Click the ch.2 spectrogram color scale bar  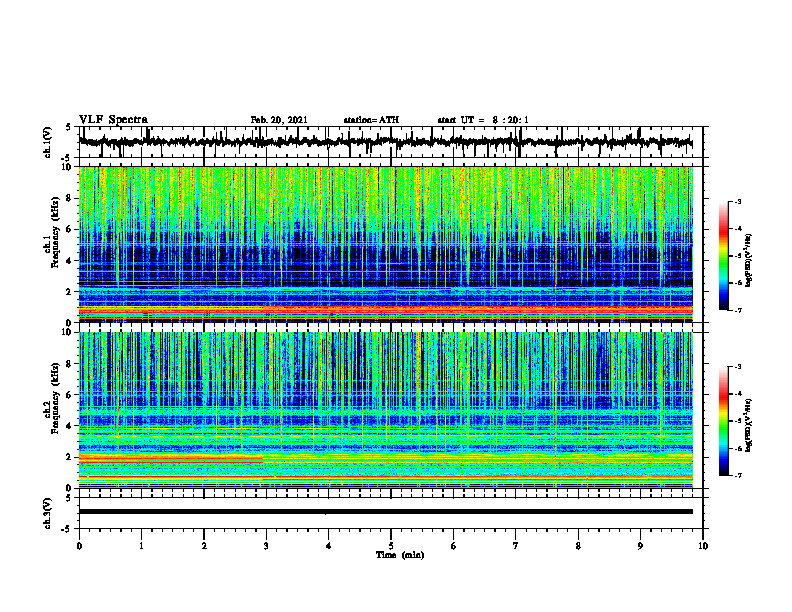tap(724, 421)
